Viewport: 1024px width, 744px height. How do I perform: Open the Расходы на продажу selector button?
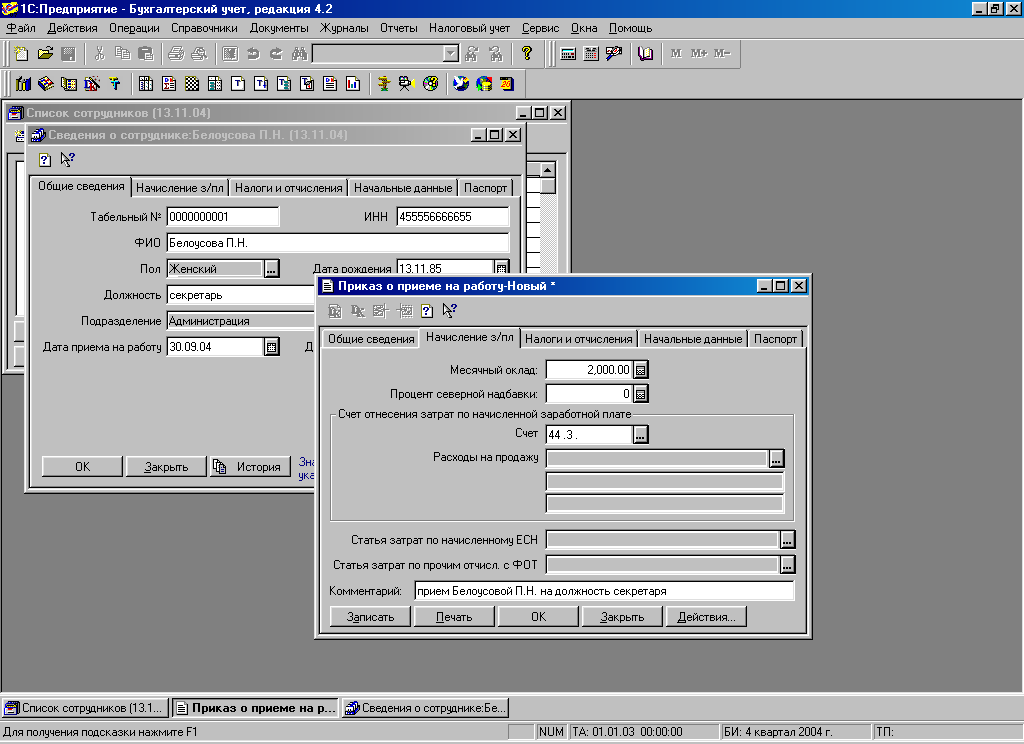click(x=776, y=459)
